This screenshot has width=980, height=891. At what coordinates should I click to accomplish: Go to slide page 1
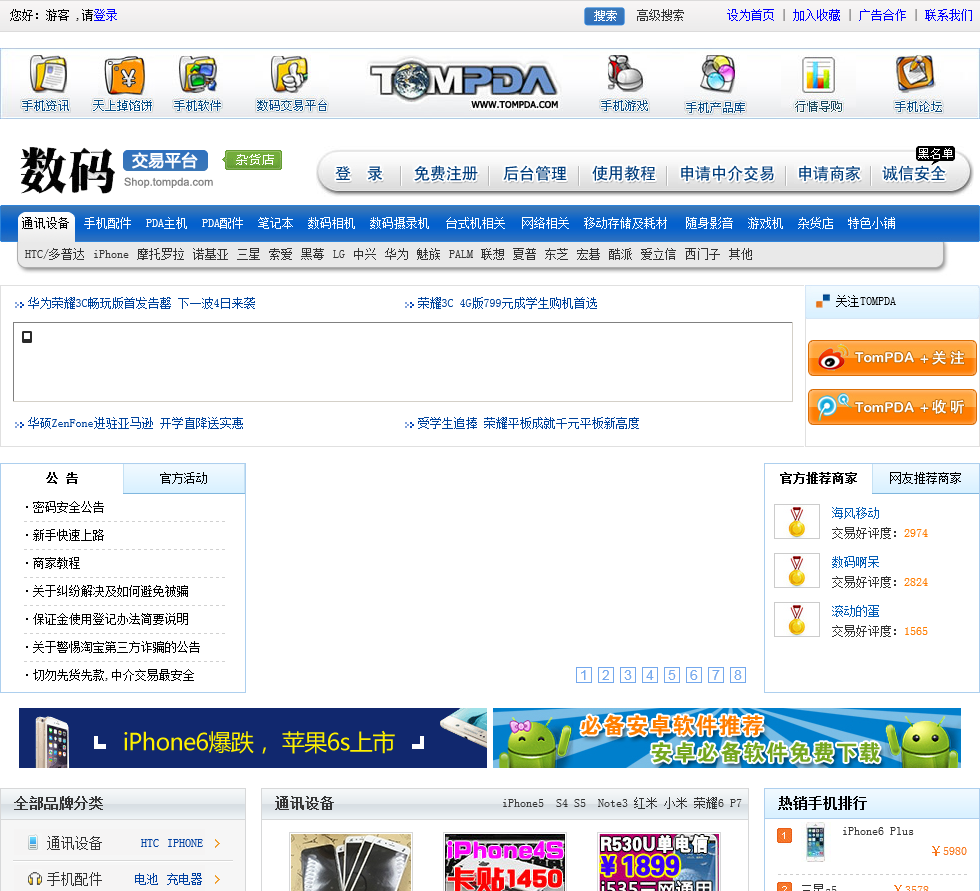click(584, 675)
